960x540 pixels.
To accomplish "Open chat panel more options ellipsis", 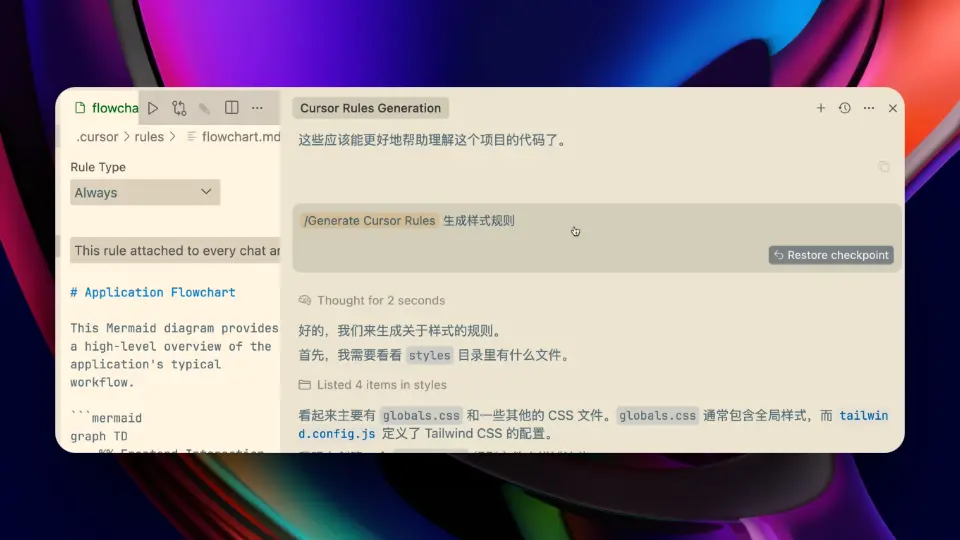I will point(869,108).
